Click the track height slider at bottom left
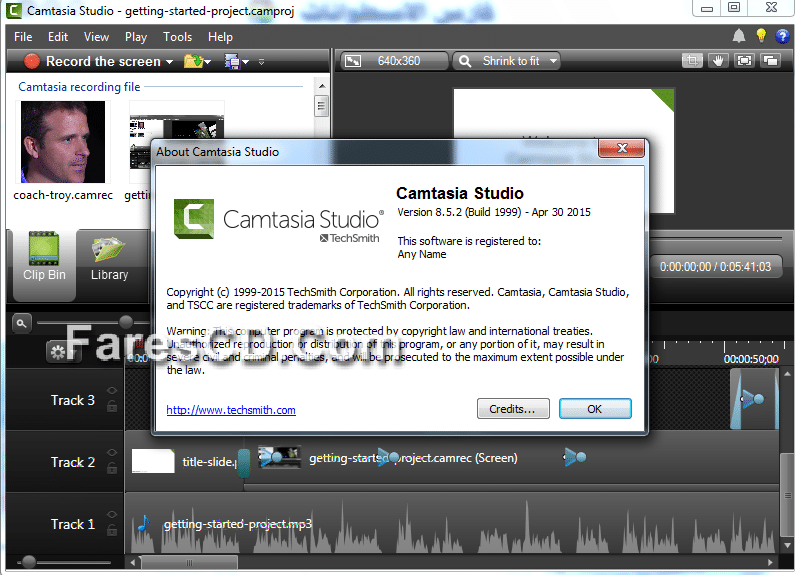The height and width of the screenshot is (575, 795). [x=29, y=561]
